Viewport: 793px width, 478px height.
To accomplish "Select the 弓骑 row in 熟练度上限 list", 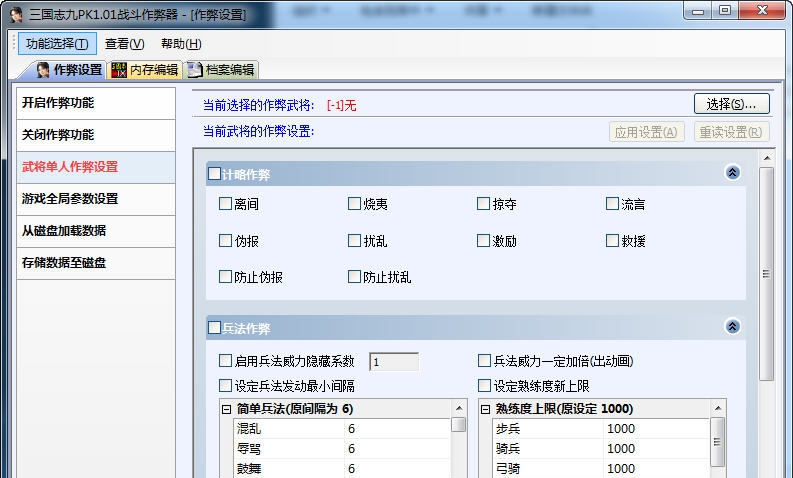I will 601,468.
